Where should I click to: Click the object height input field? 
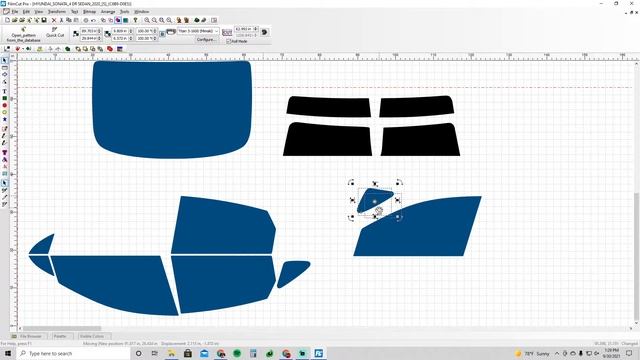(122, 38)
